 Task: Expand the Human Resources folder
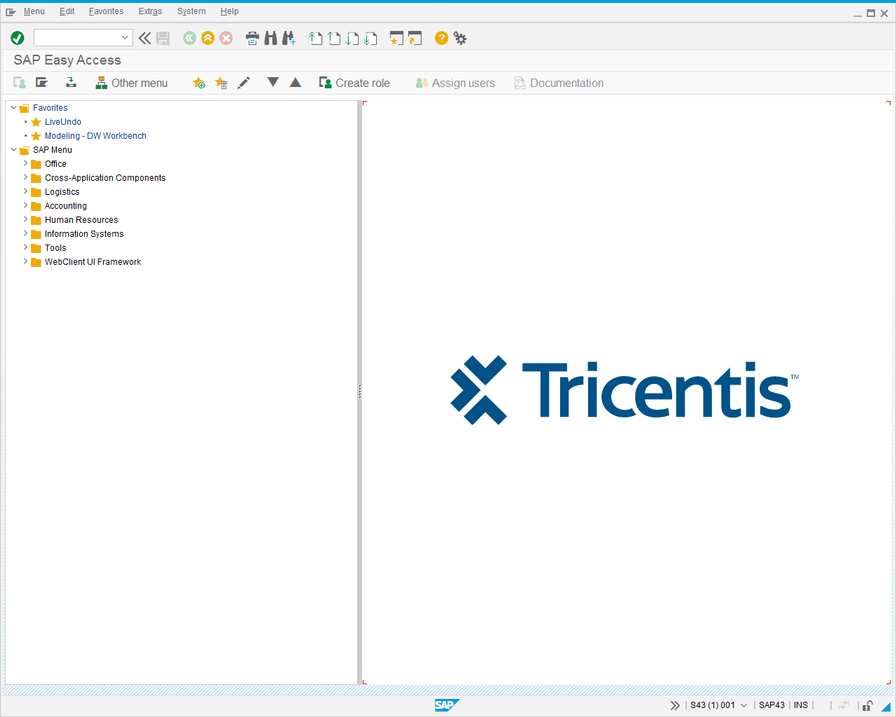pos(25,220)
